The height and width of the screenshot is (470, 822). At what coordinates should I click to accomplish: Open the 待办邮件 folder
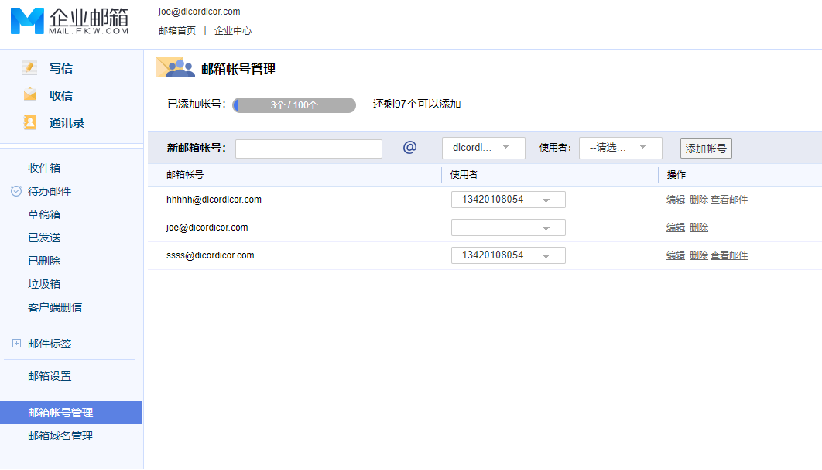(x=50, y=192)
